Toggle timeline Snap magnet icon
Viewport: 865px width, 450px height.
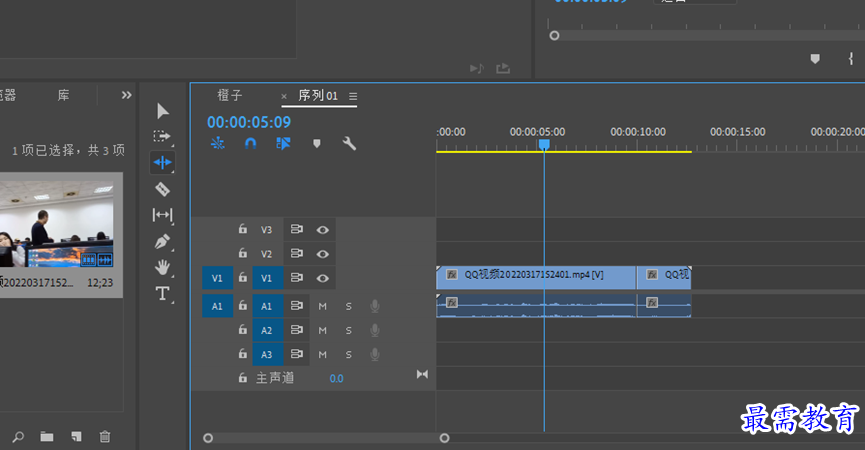click(250, 144)
